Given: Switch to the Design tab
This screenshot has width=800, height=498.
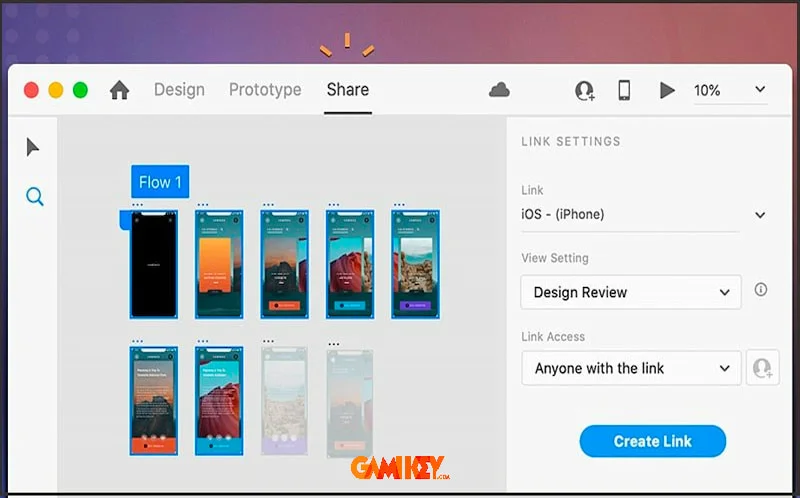Looking at the screenshot, I should [180, 90].
